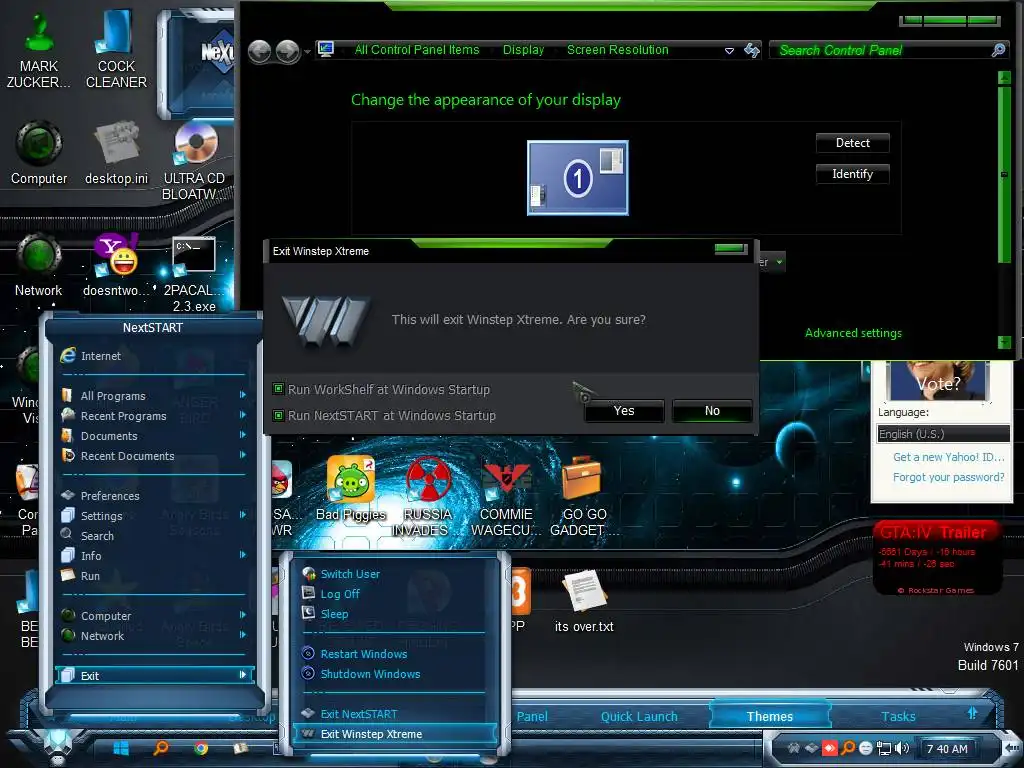Open the Computer desktop icon
Screen dimensions: 1024x768
[39, 152]
